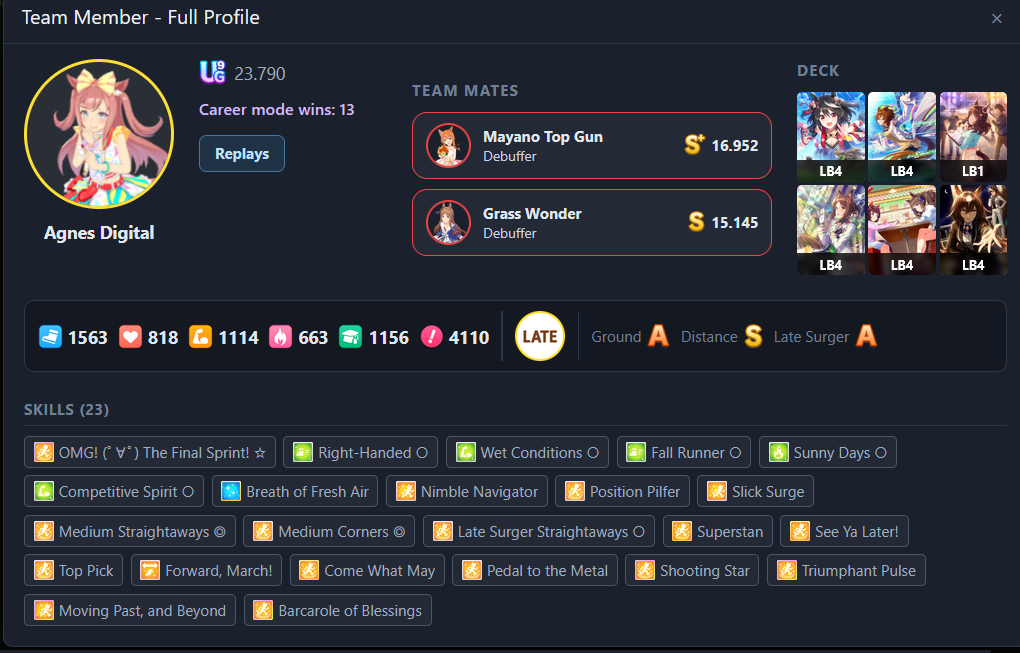This screenshot has height=653, width=1020.
Task: Click the 23.790 rating value
Action: (260, 73)
